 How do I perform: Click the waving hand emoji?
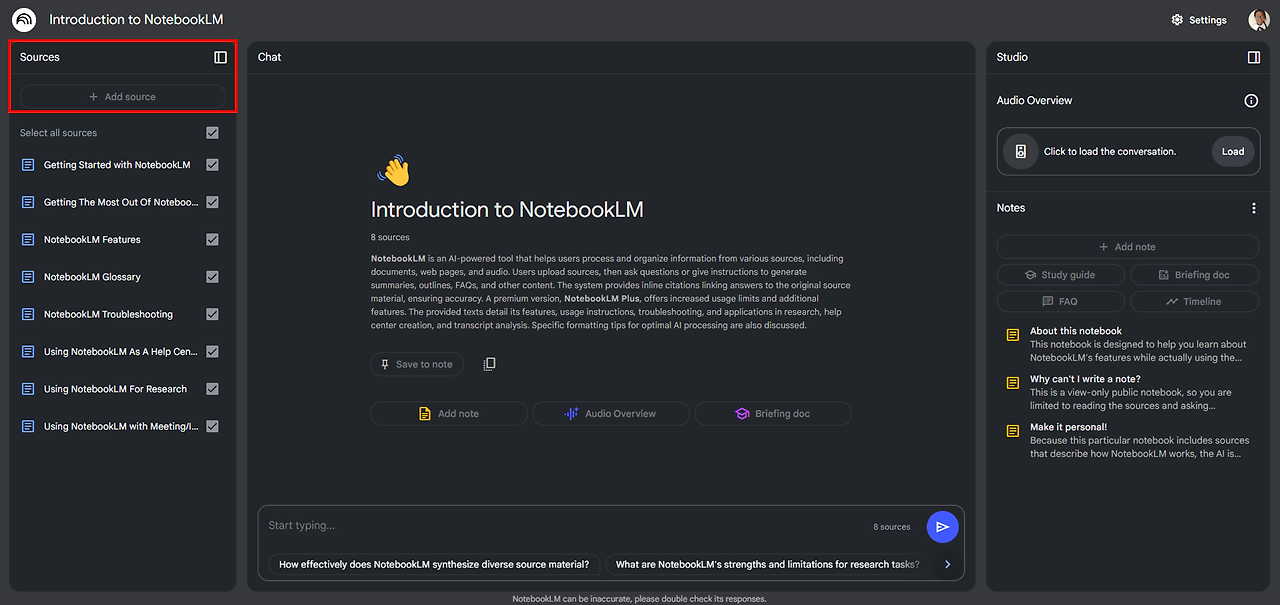click(394, 170)
